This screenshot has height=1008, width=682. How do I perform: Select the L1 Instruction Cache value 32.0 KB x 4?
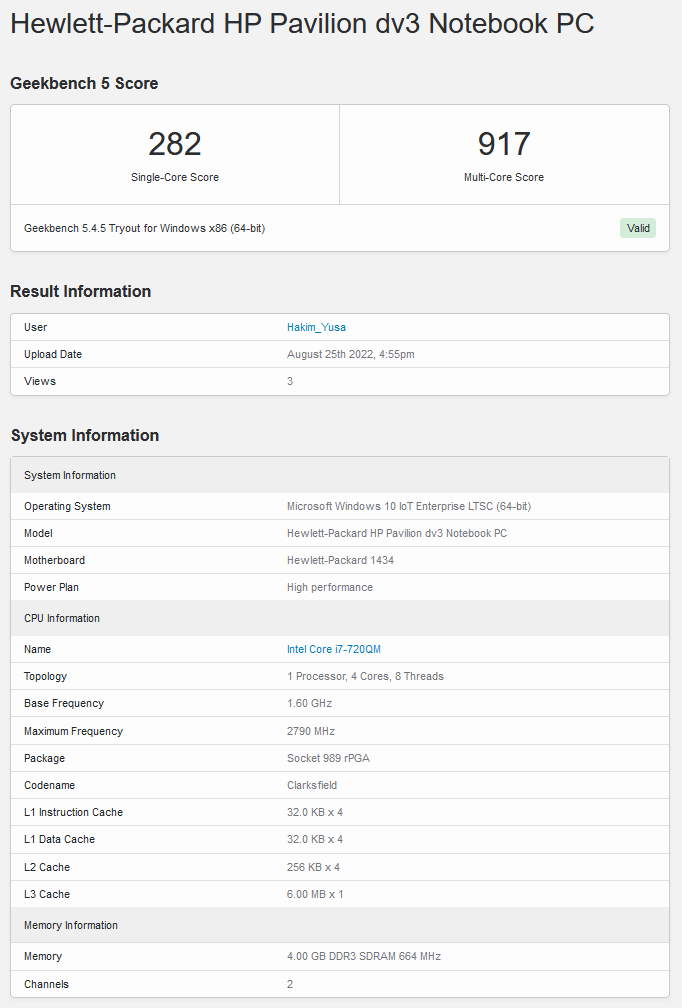click(x=314, y=813)
